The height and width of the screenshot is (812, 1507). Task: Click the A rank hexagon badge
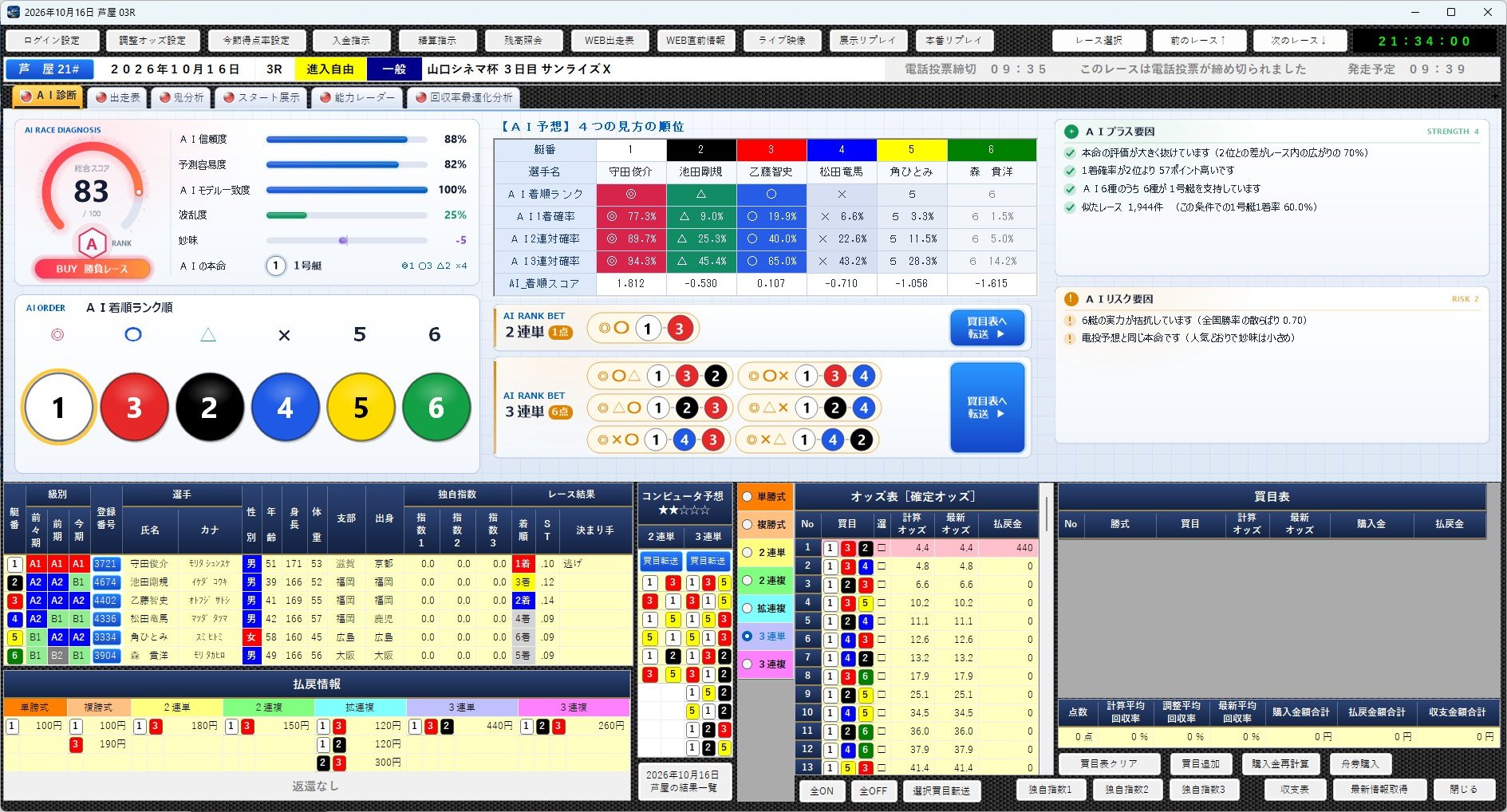click(x=92, y=243)
